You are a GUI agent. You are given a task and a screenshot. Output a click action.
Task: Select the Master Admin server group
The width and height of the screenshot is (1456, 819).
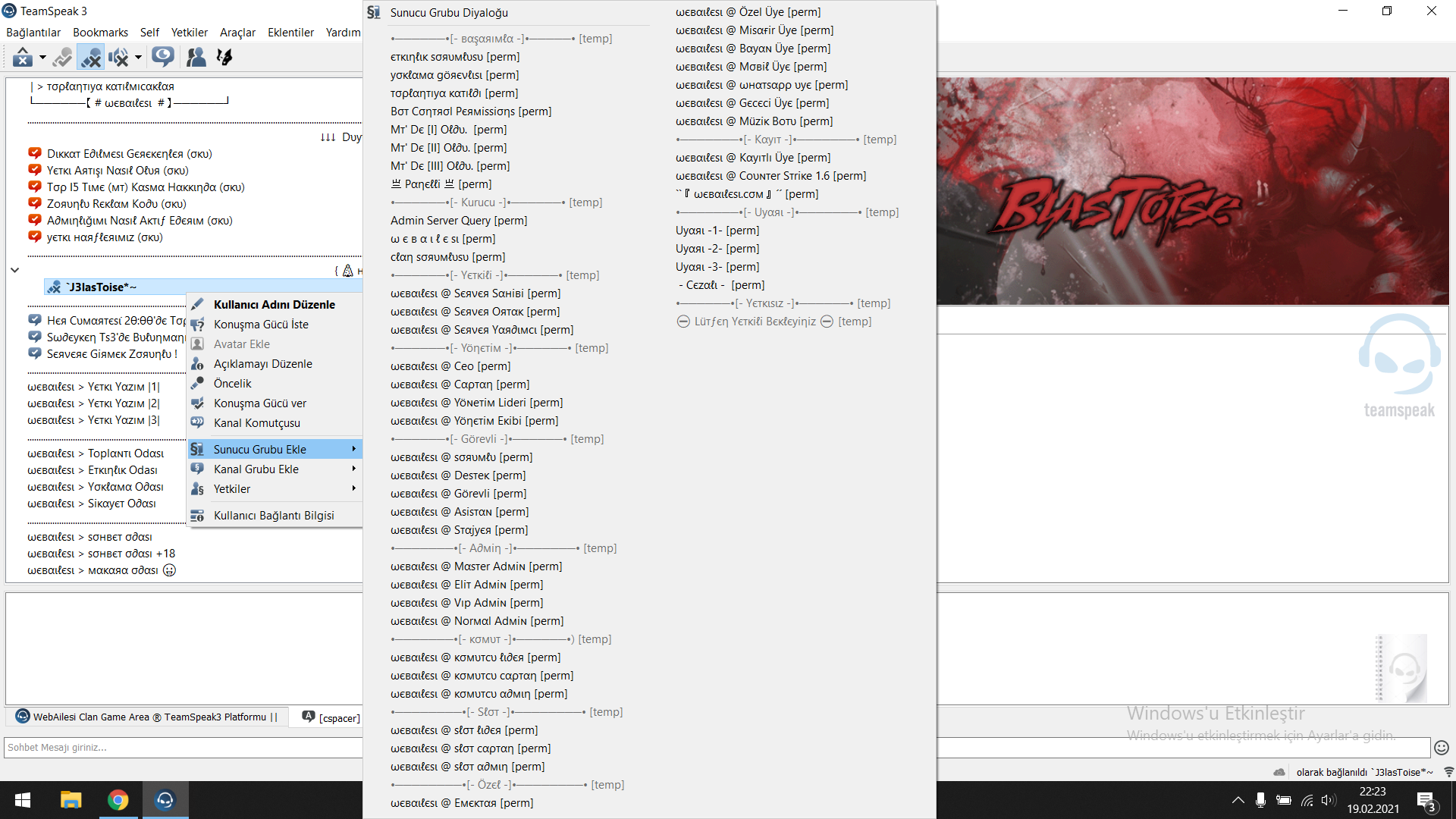pos(476,566)
